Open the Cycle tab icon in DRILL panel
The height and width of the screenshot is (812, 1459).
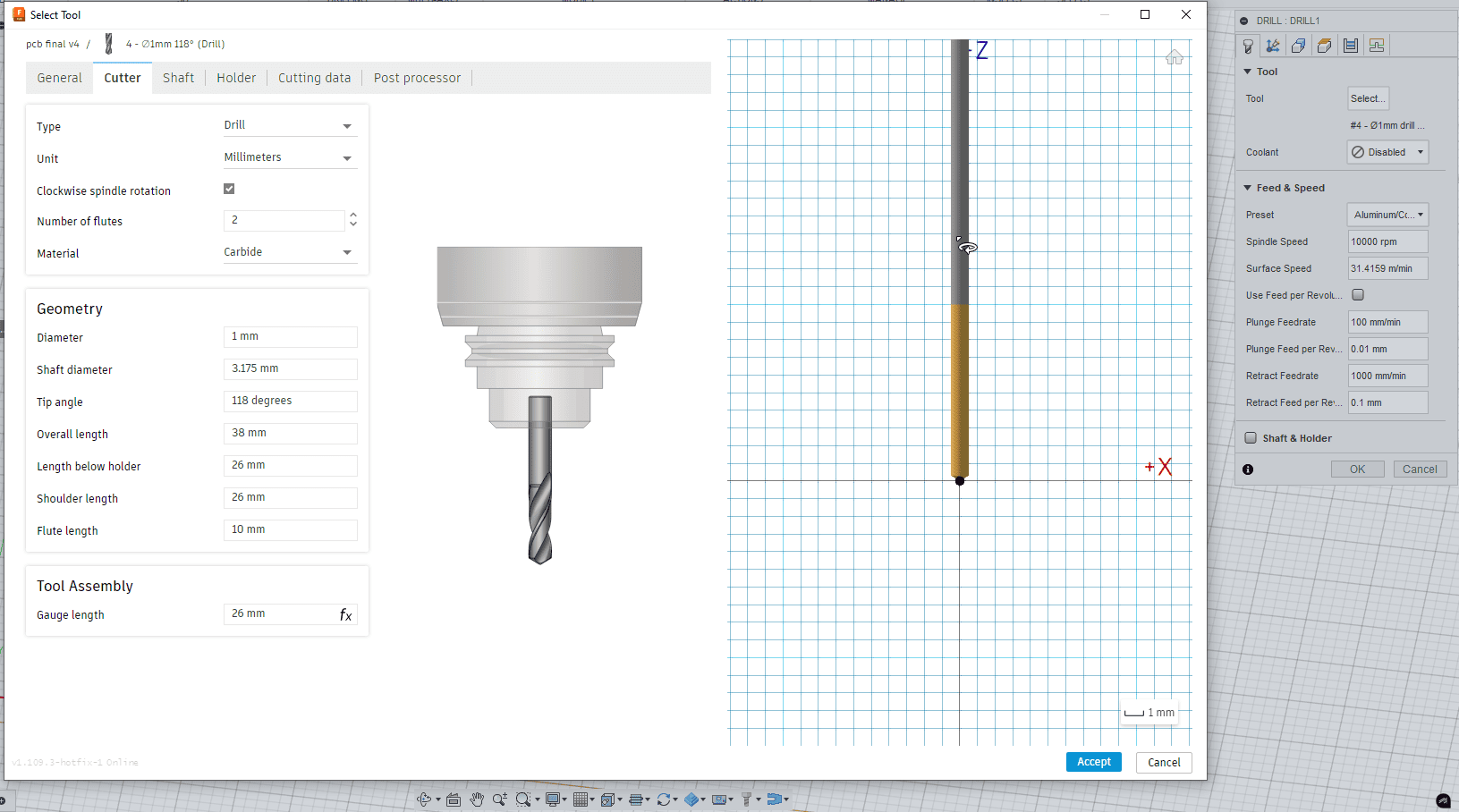1351,46
